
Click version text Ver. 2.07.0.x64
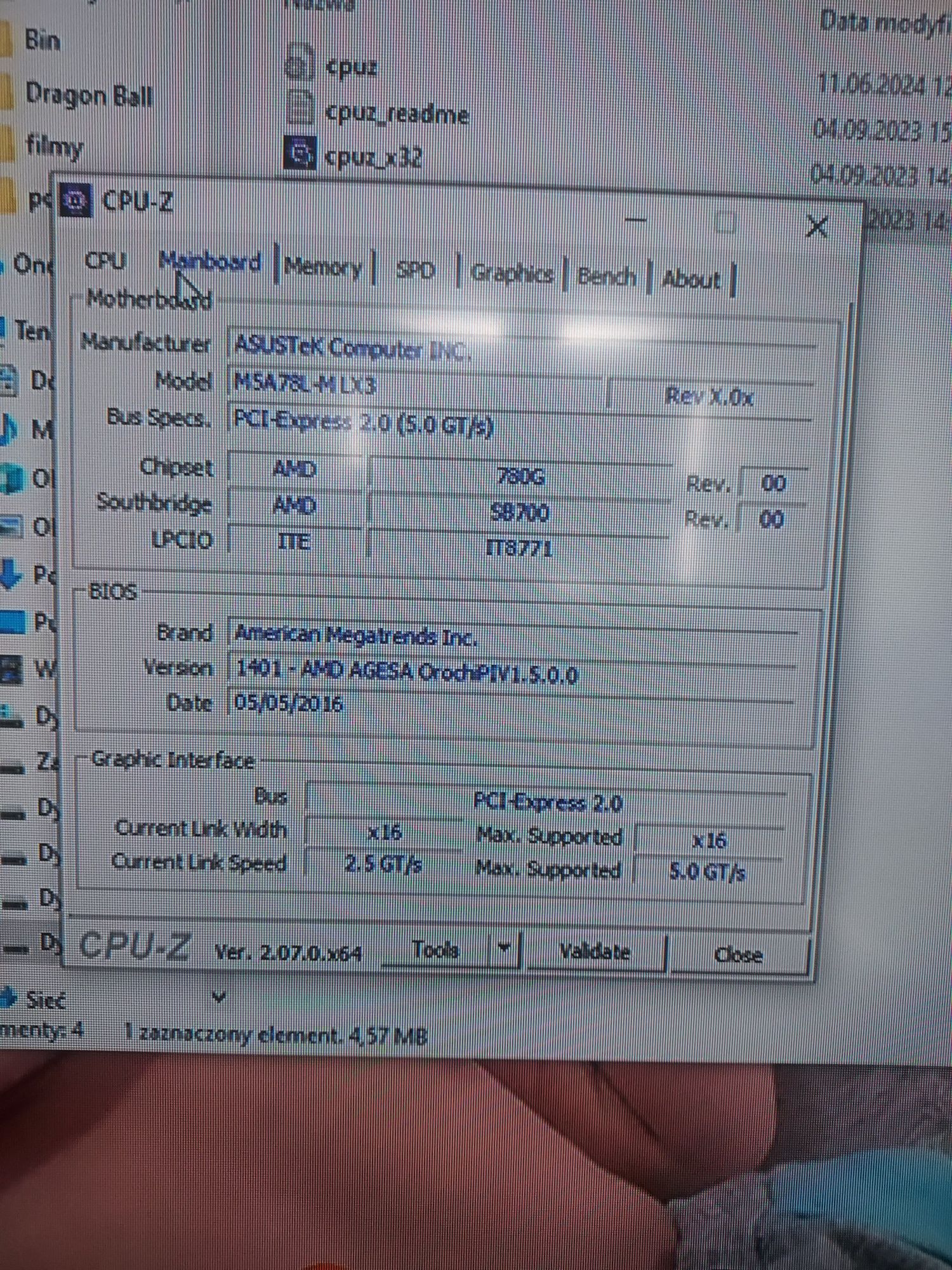click(x=288, y=952)
